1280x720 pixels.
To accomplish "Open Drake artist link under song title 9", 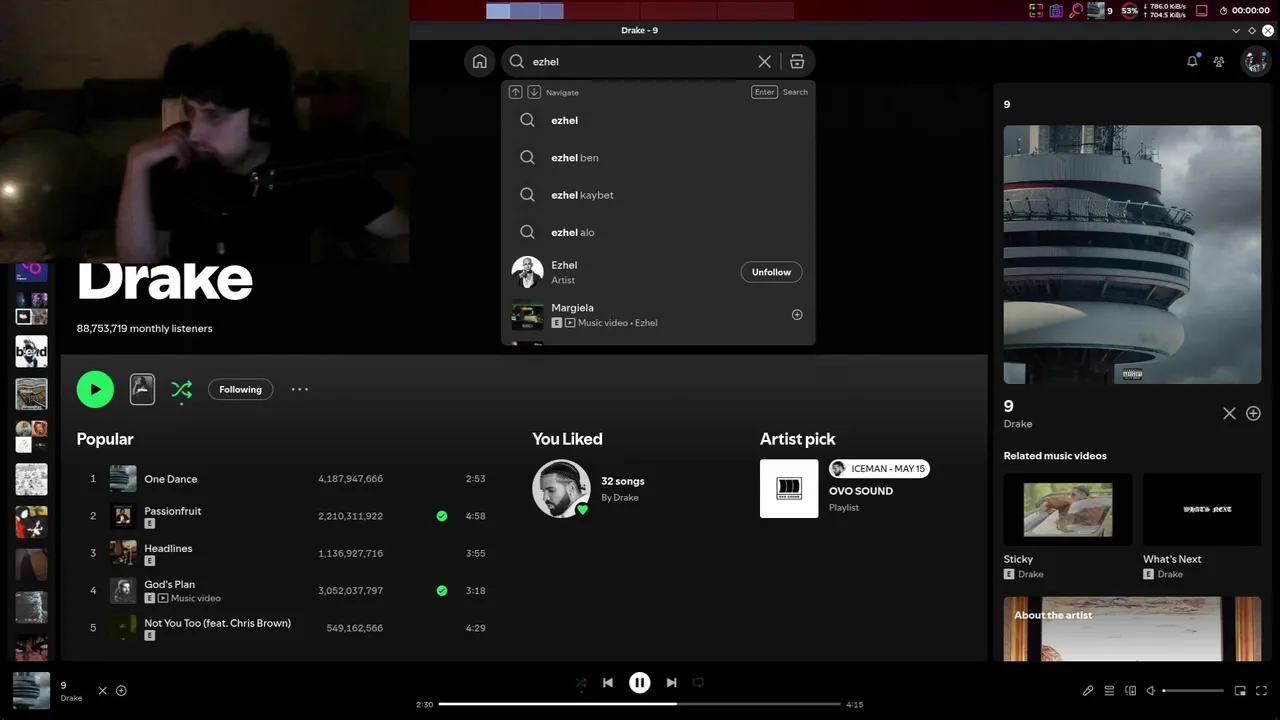I will coord(1018,424).
